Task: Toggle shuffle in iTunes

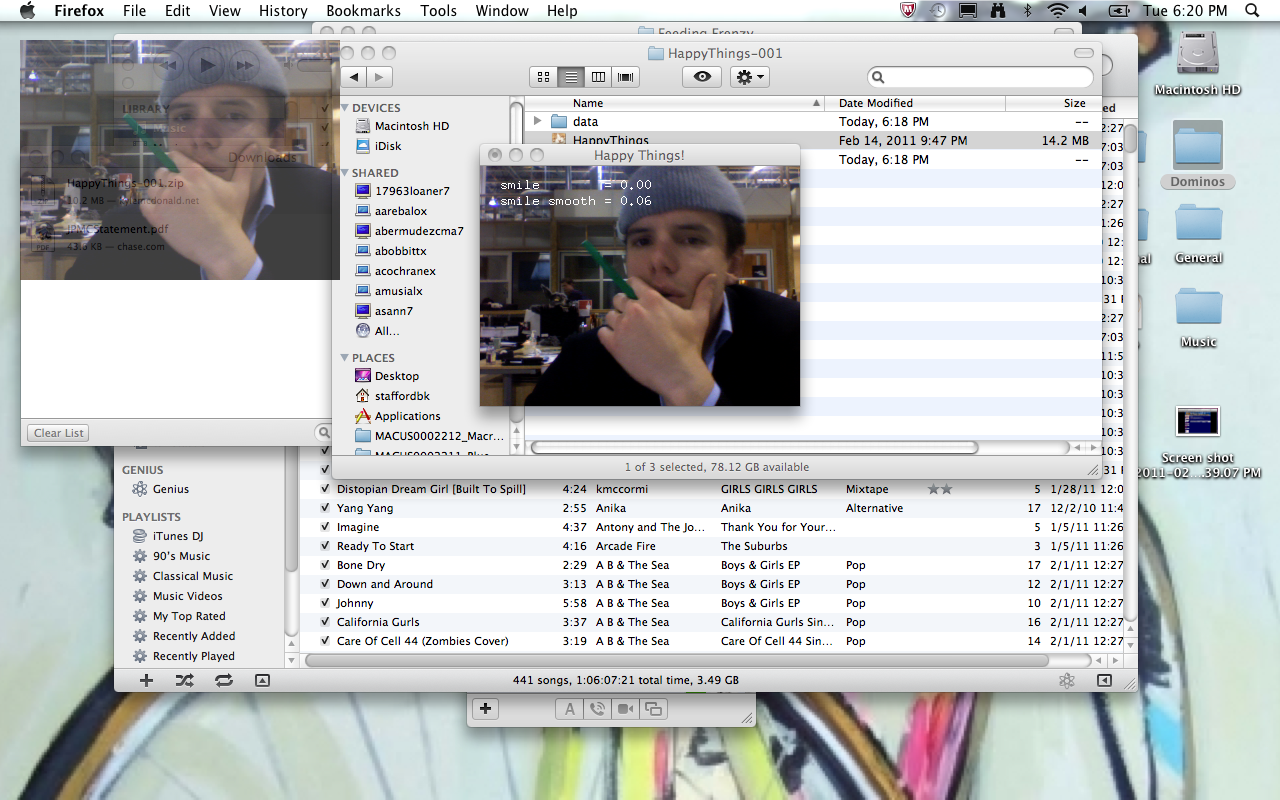Action: point(185,680)
